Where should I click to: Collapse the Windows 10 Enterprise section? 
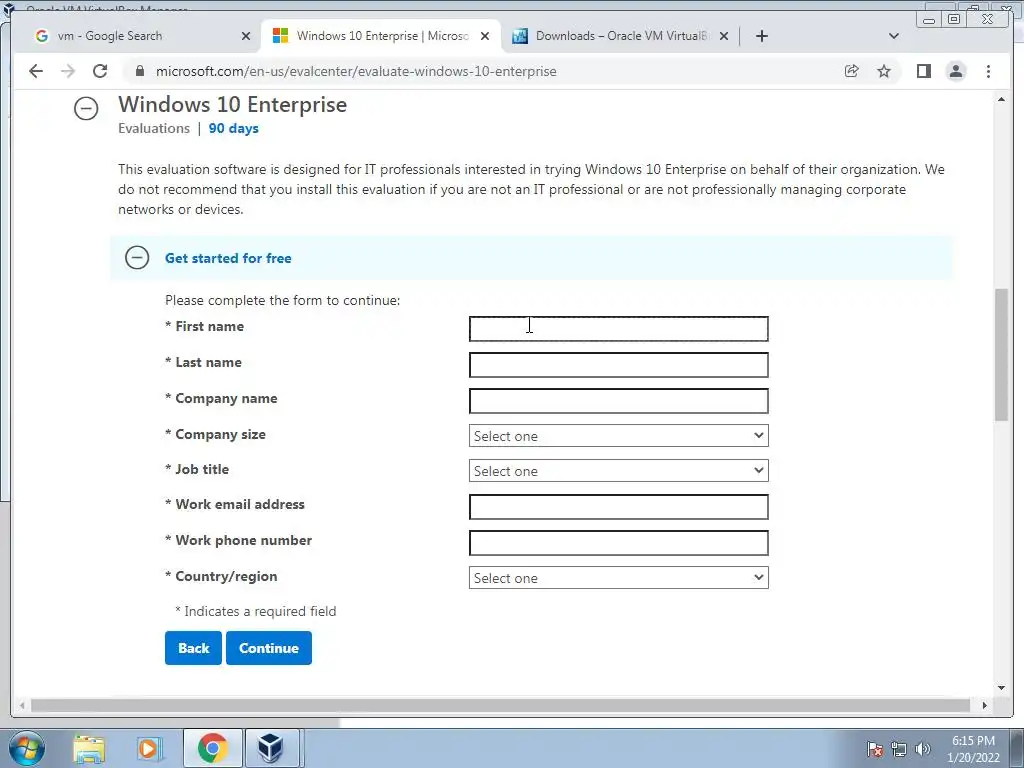[86, 108]
